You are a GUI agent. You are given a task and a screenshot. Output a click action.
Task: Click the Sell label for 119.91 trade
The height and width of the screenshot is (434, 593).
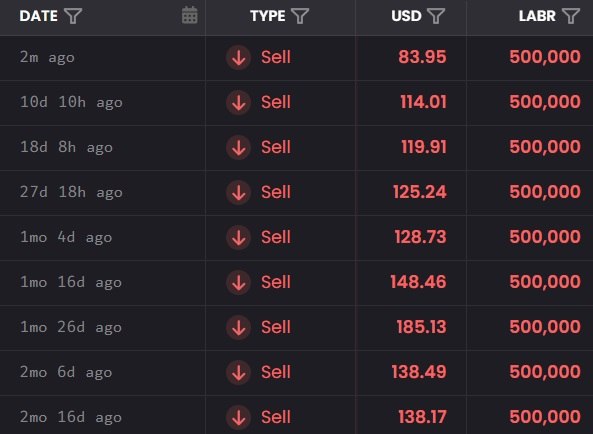tap(276, 147)
